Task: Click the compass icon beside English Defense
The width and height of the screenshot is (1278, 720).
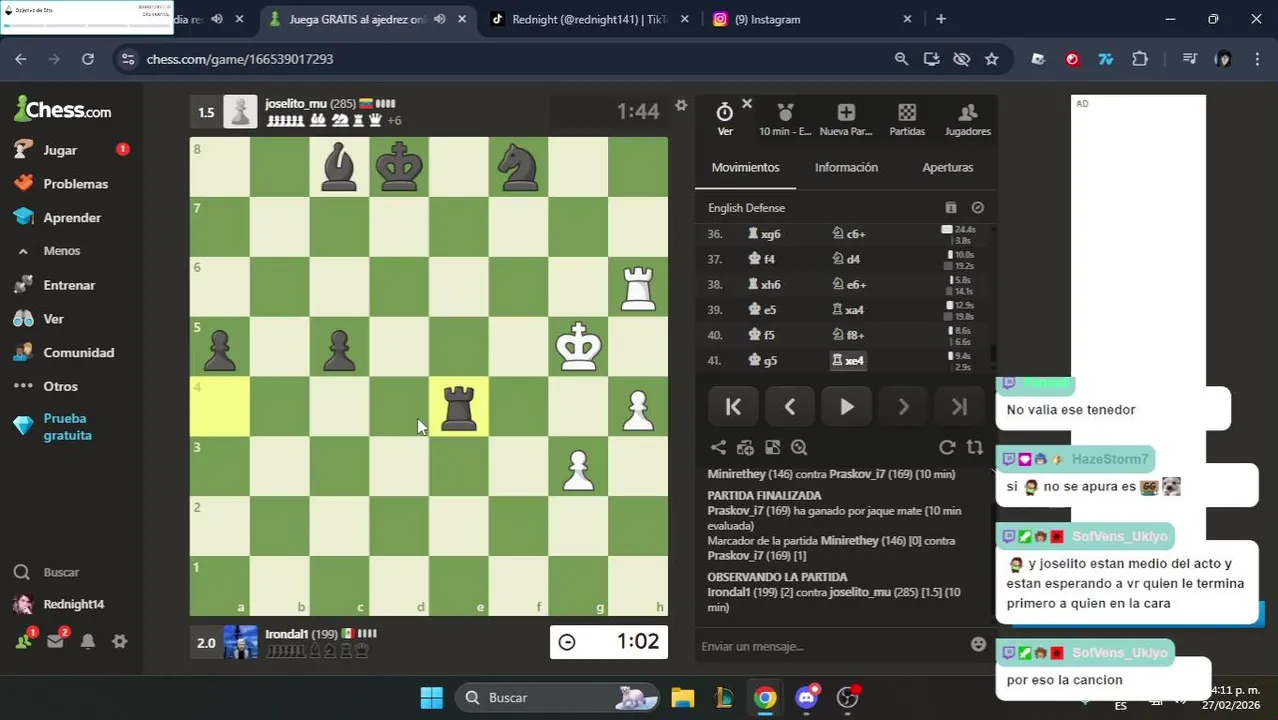Action: (x=978, y=208)
